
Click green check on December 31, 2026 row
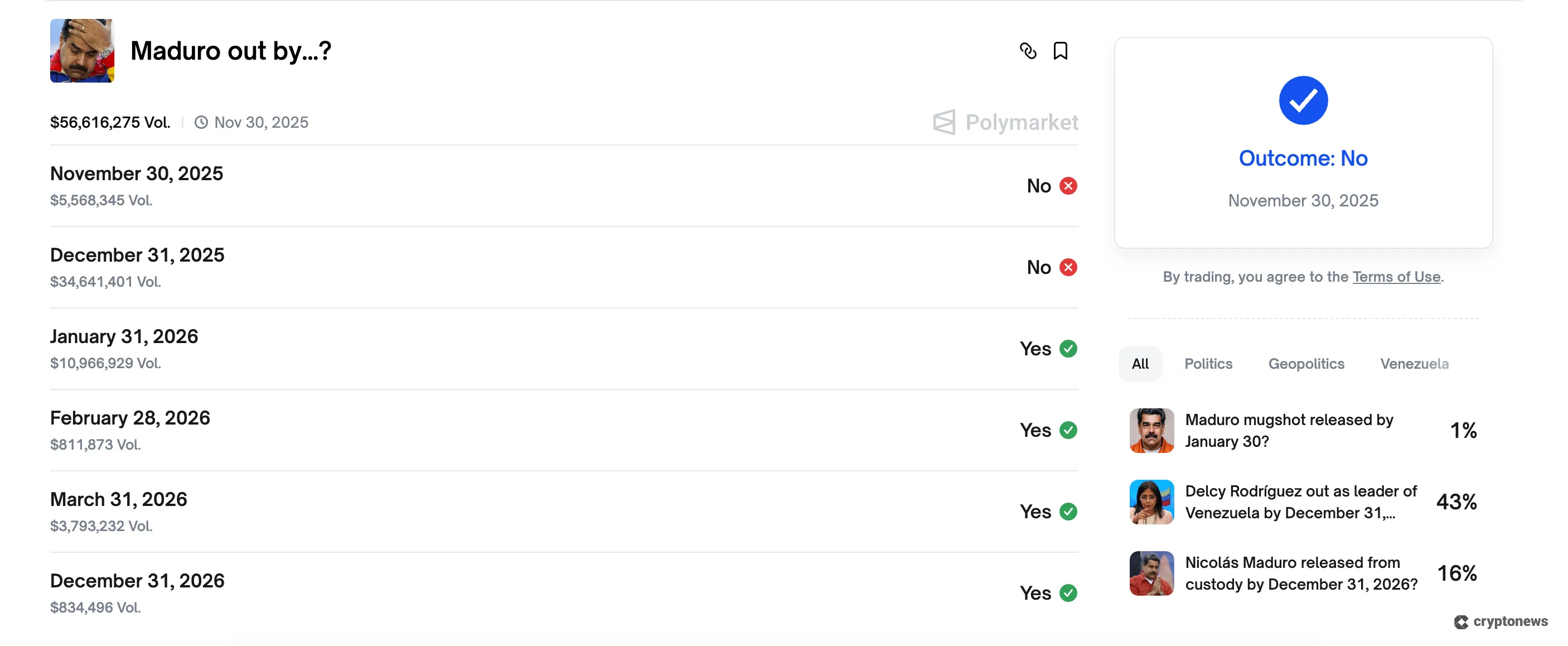[1068, 593]
